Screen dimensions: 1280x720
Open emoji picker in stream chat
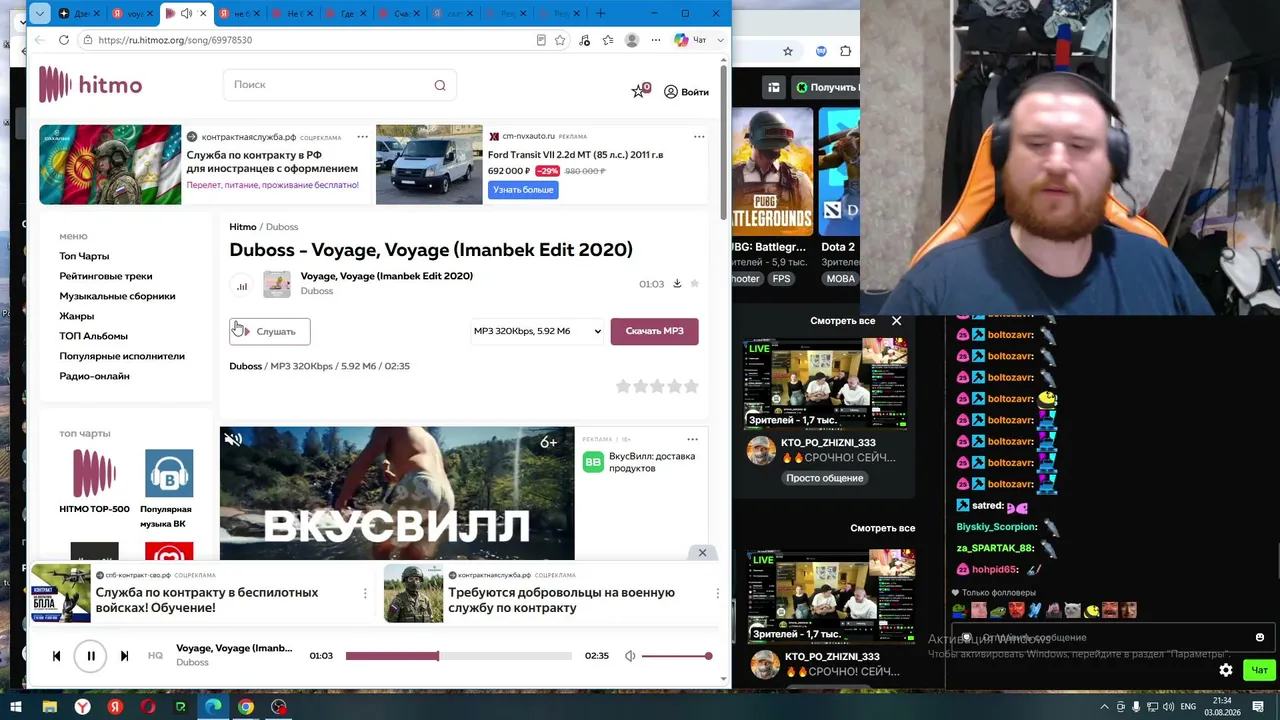pyautogui.click(x=1260, y=637)
